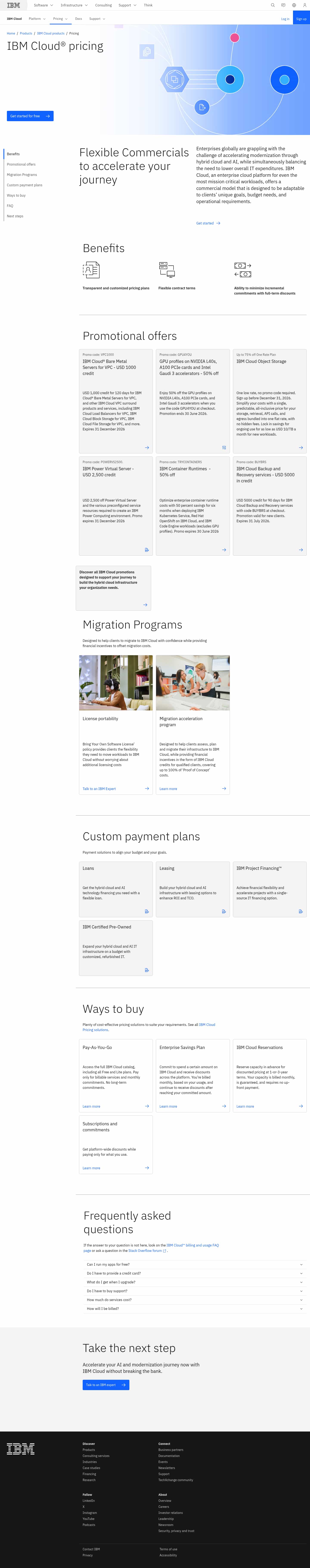Open the Software dropdown menu

[x=43, y=5]
